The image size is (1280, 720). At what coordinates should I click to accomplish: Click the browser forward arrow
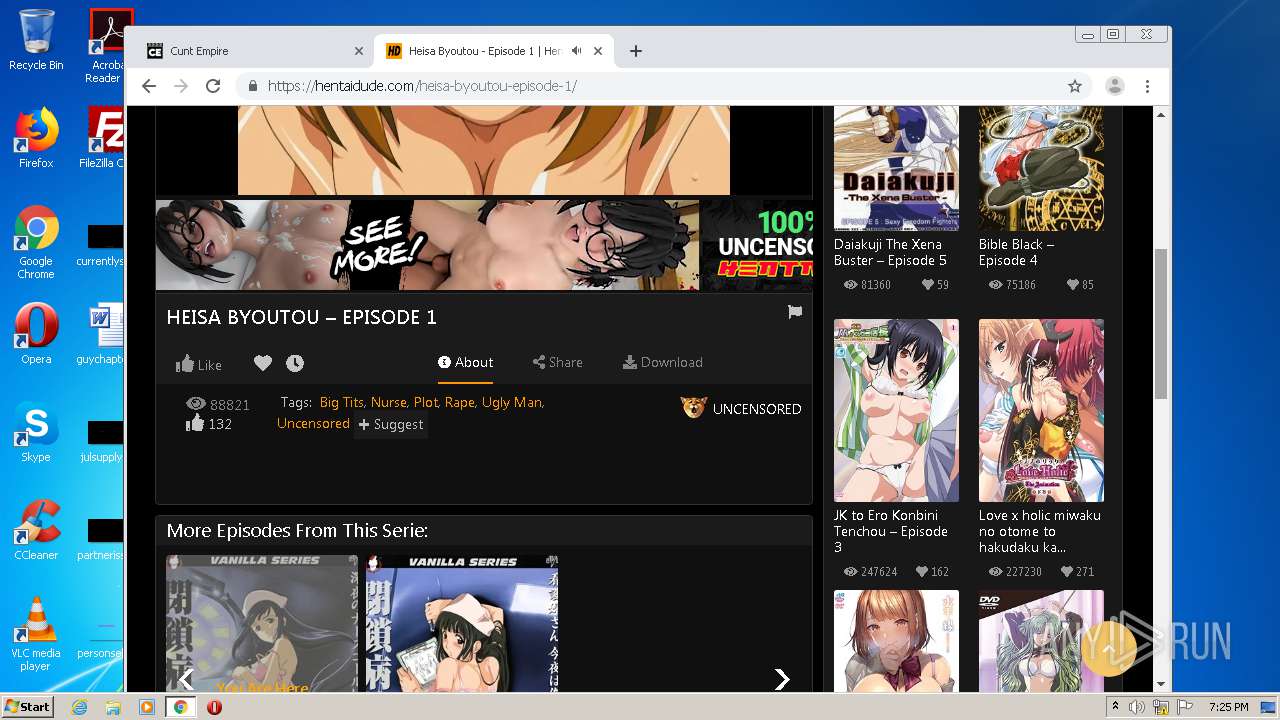[181, 86]
